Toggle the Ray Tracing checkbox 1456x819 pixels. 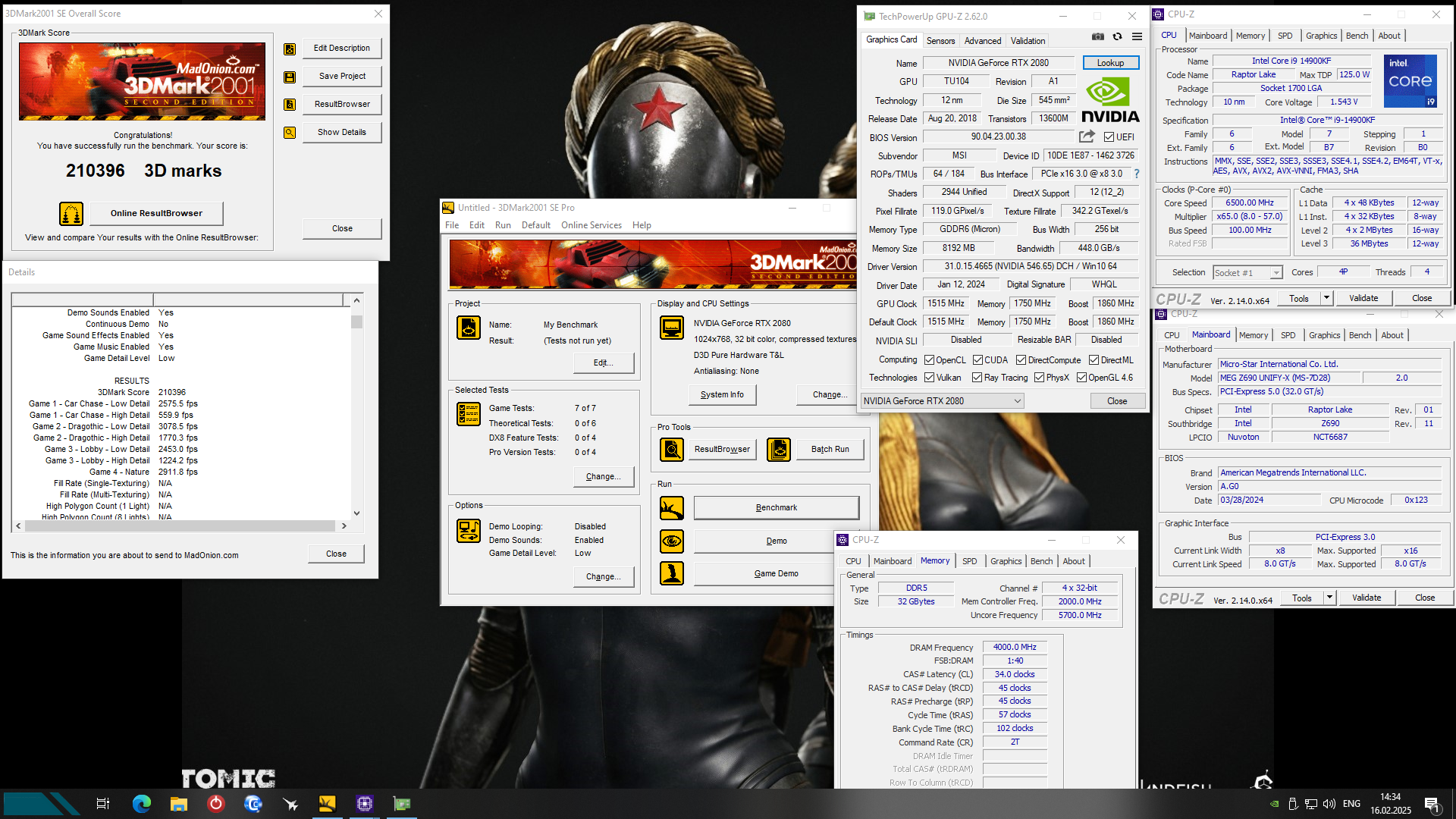coord(977,378)
